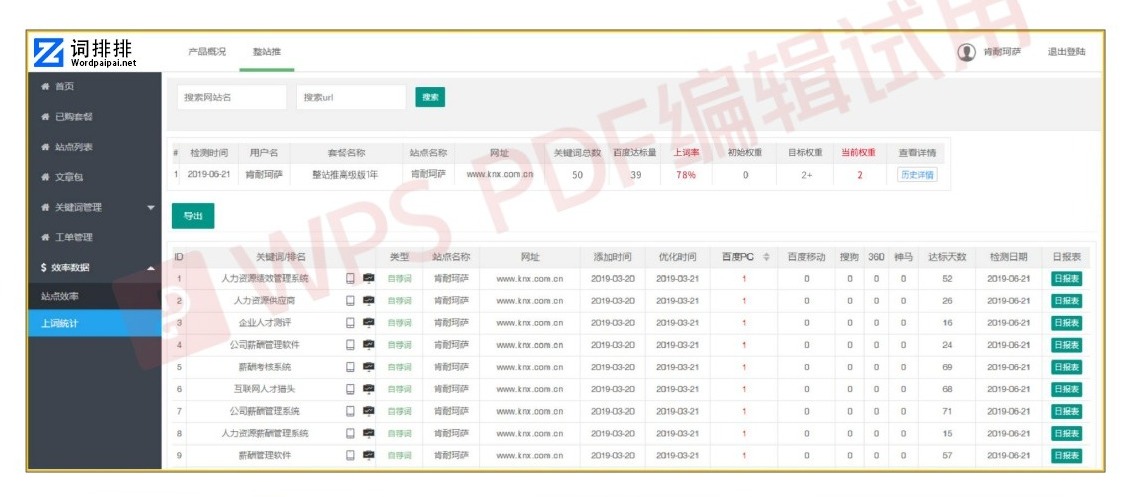The width and height of the screenshot is (1131, 497).
Task: Click the icon next to 文章包
Action: click(x=45, y=178)
